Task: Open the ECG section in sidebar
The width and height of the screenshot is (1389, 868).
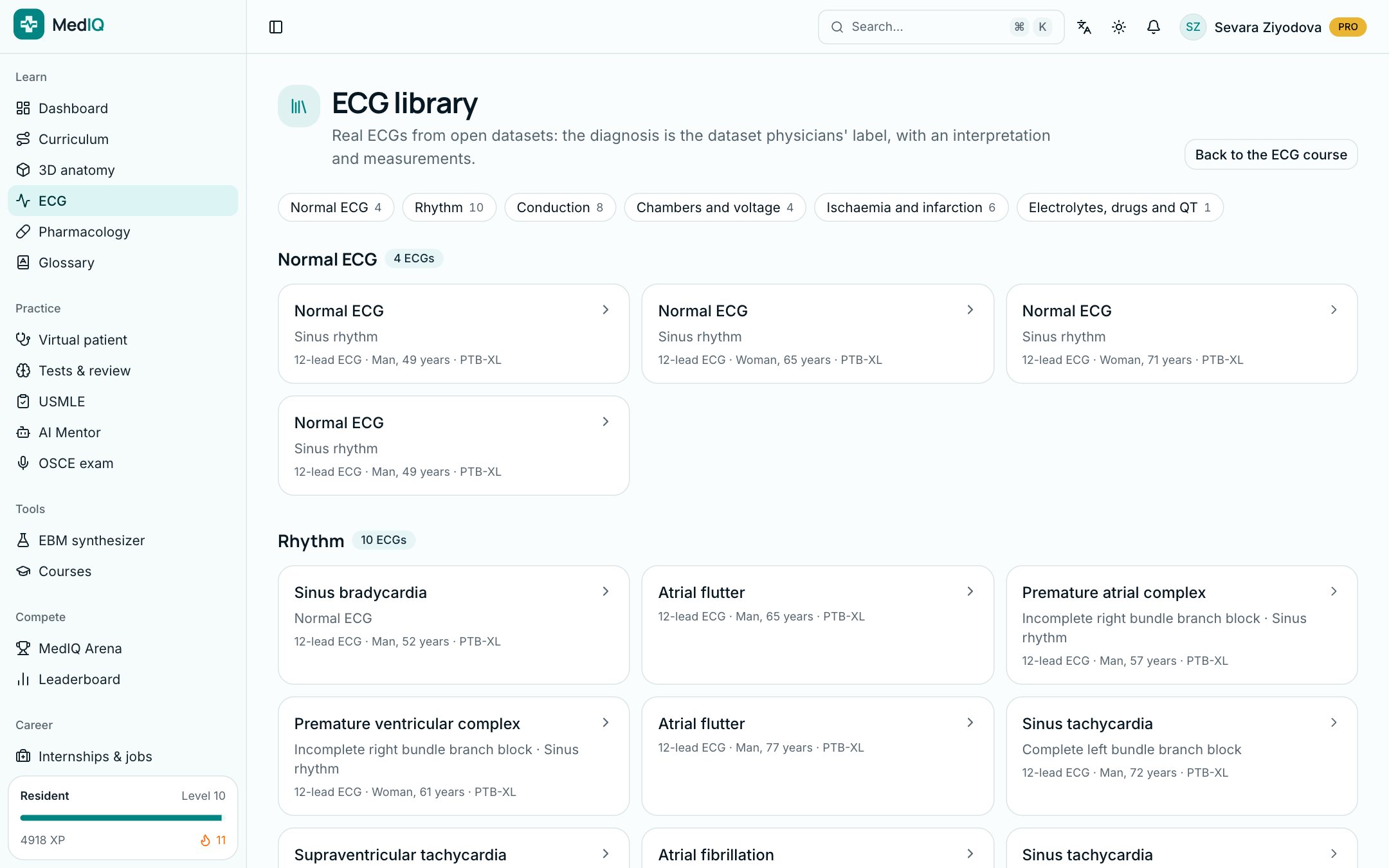Action: click(x=123, y=201)
